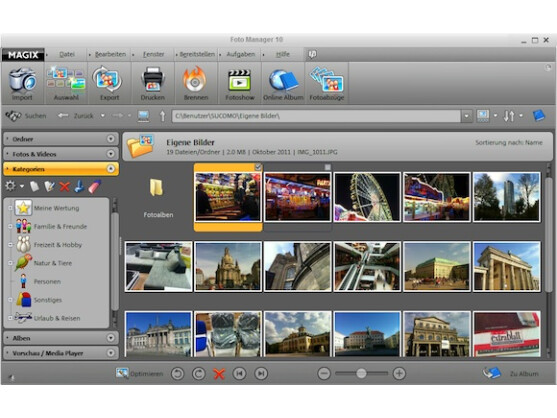557x418 pixels.
Task: Click the edit category pencil icon
Action: coord(49,186)
